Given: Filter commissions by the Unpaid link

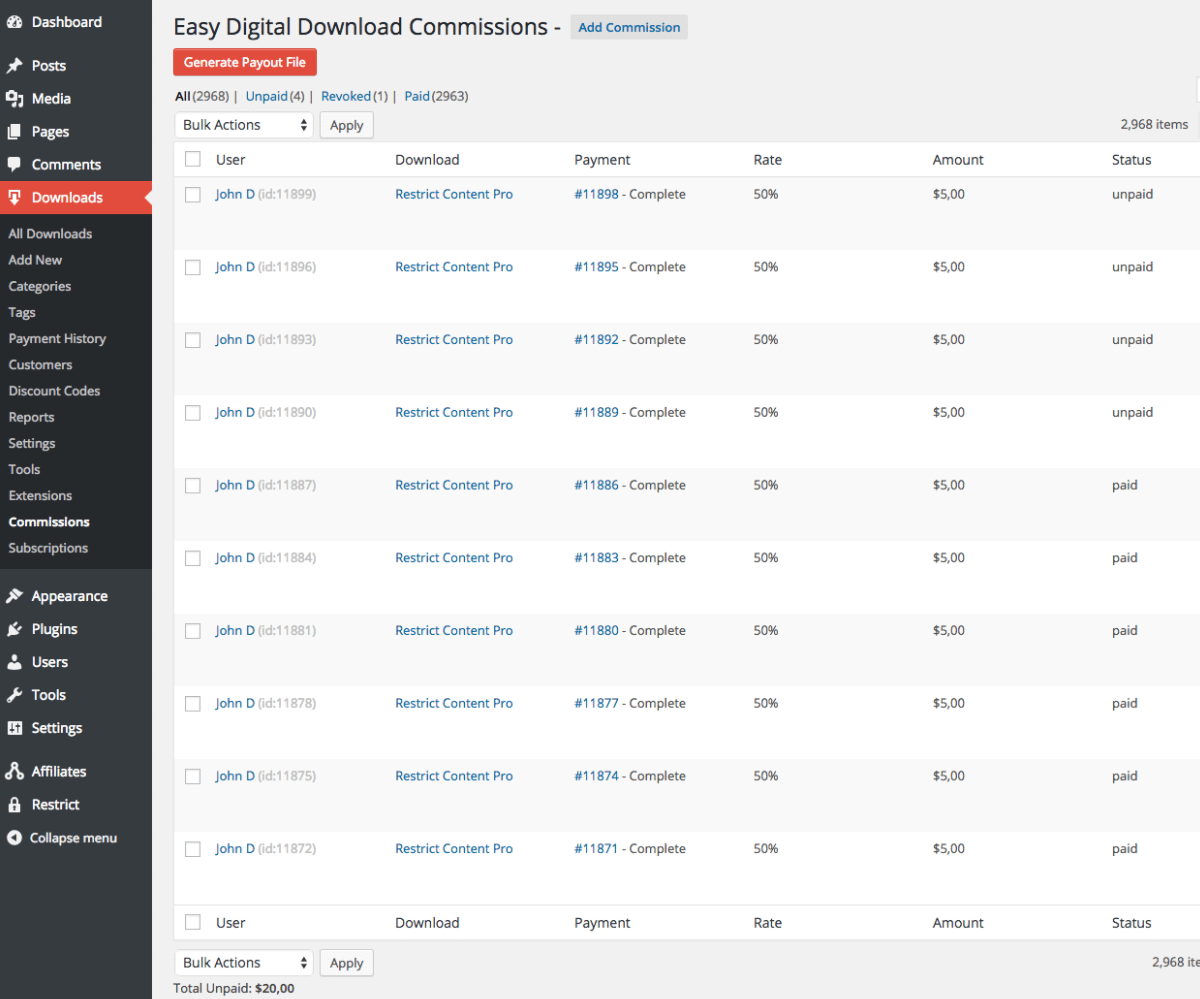Looking at the screenshot, I should pyautogui.click(x=266, y=97).
